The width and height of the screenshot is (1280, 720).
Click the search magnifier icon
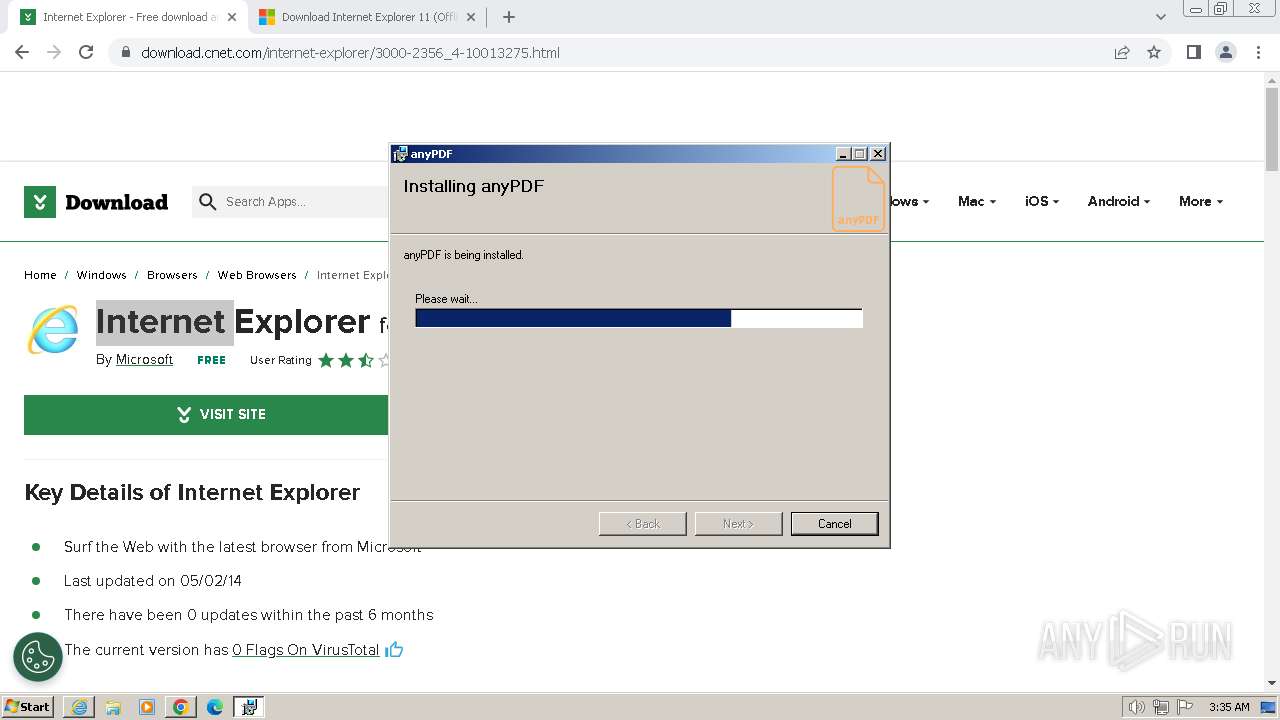coord(207,202)
